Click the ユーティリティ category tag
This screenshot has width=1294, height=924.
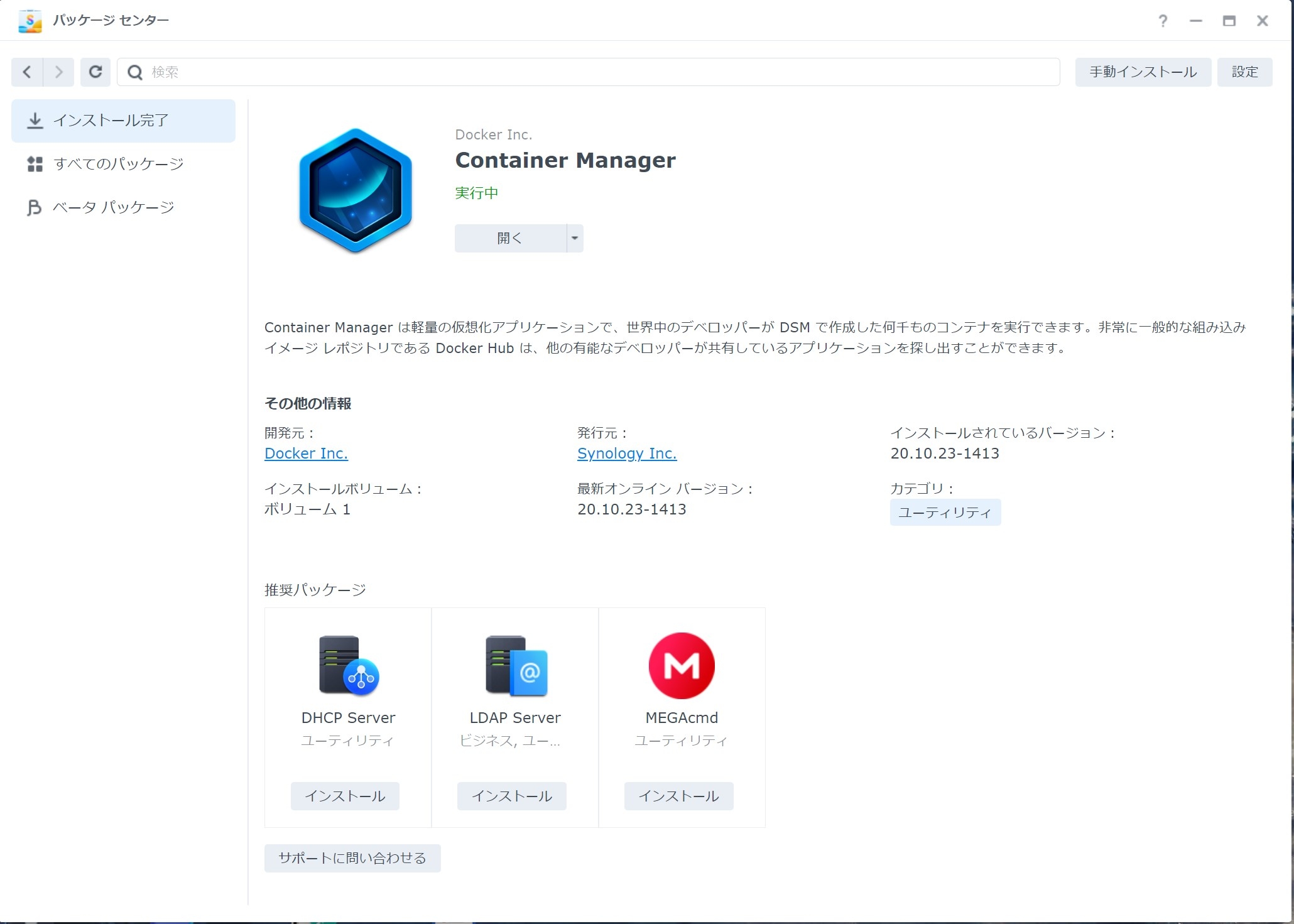[x=945, y=513]
